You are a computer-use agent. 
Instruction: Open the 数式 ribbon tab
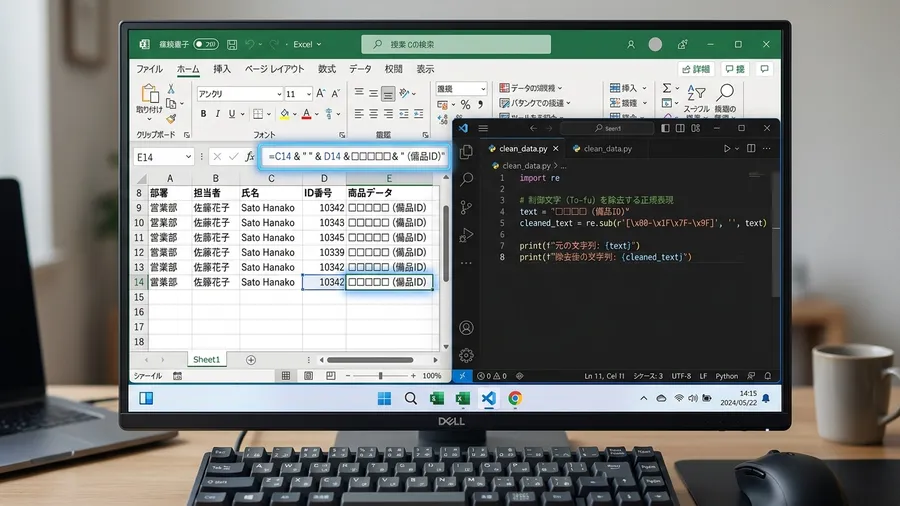(327, 69)
